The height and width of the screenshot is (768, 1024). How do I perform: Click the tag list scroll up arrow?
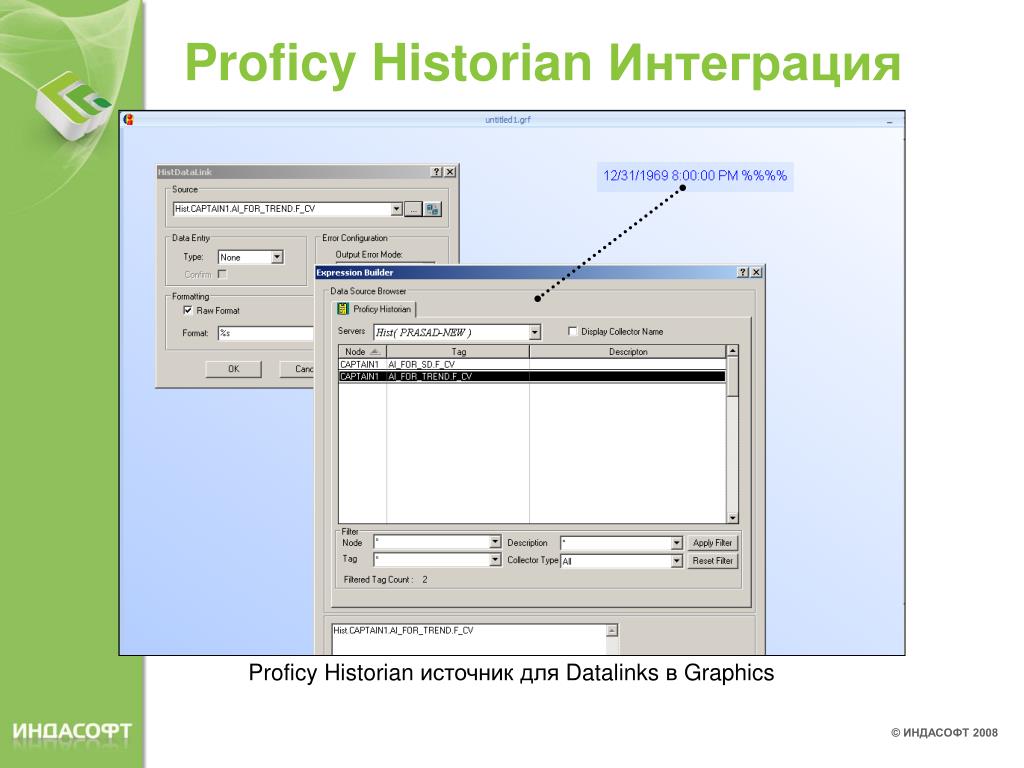tap(733, 351)
